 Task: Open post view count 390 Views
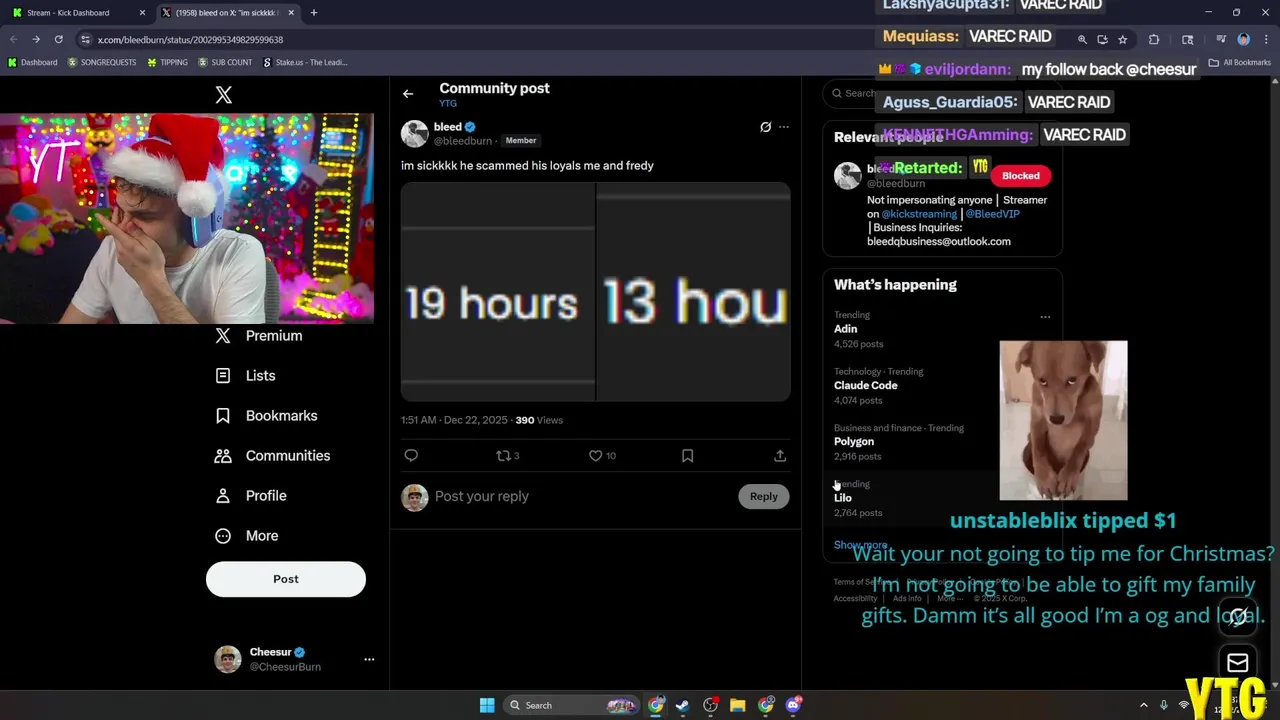pos(539,420)
